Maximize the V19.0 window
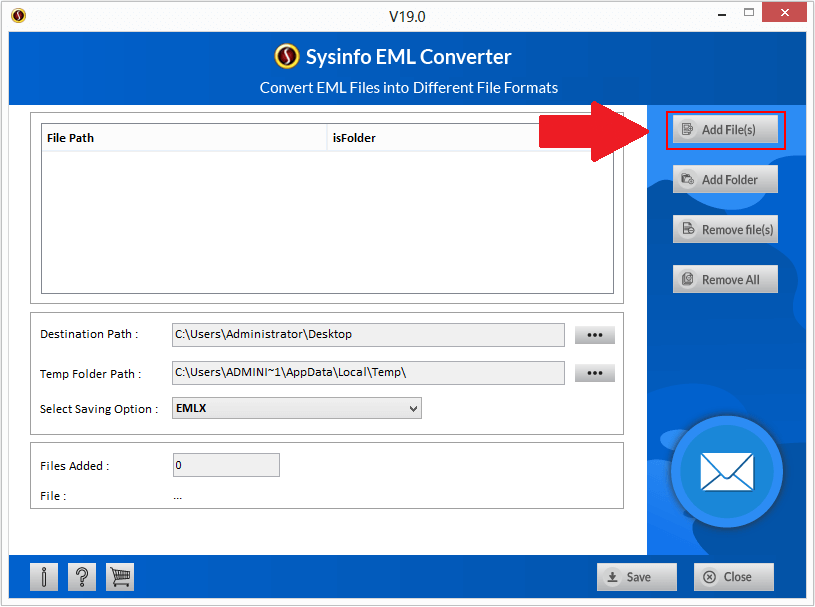Image resolution: width=815 pixels, height=607 pixels. [749, 12]
